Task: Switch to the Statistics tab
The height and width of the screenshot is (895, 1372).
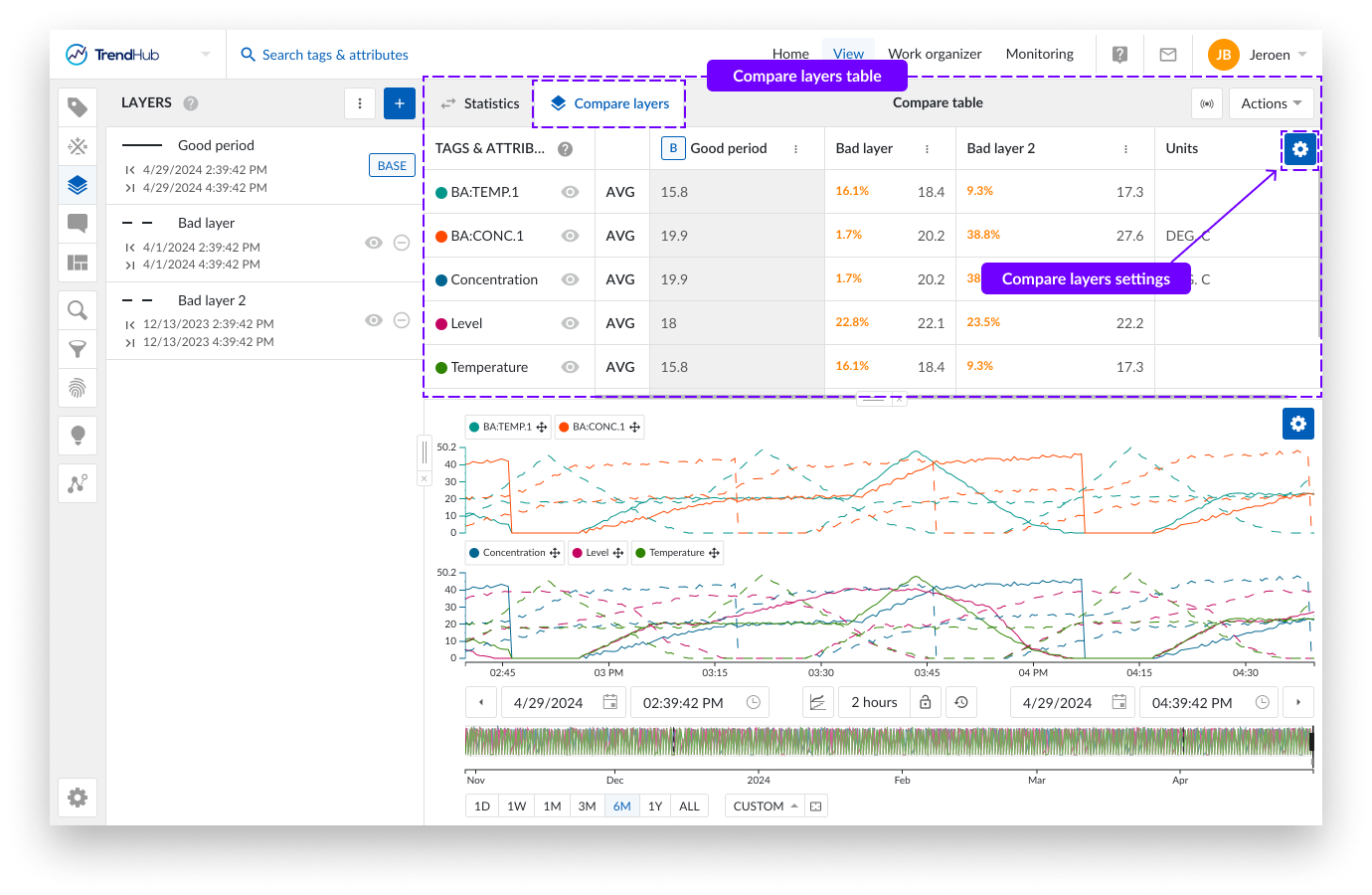Action: (x=480, y=103)
